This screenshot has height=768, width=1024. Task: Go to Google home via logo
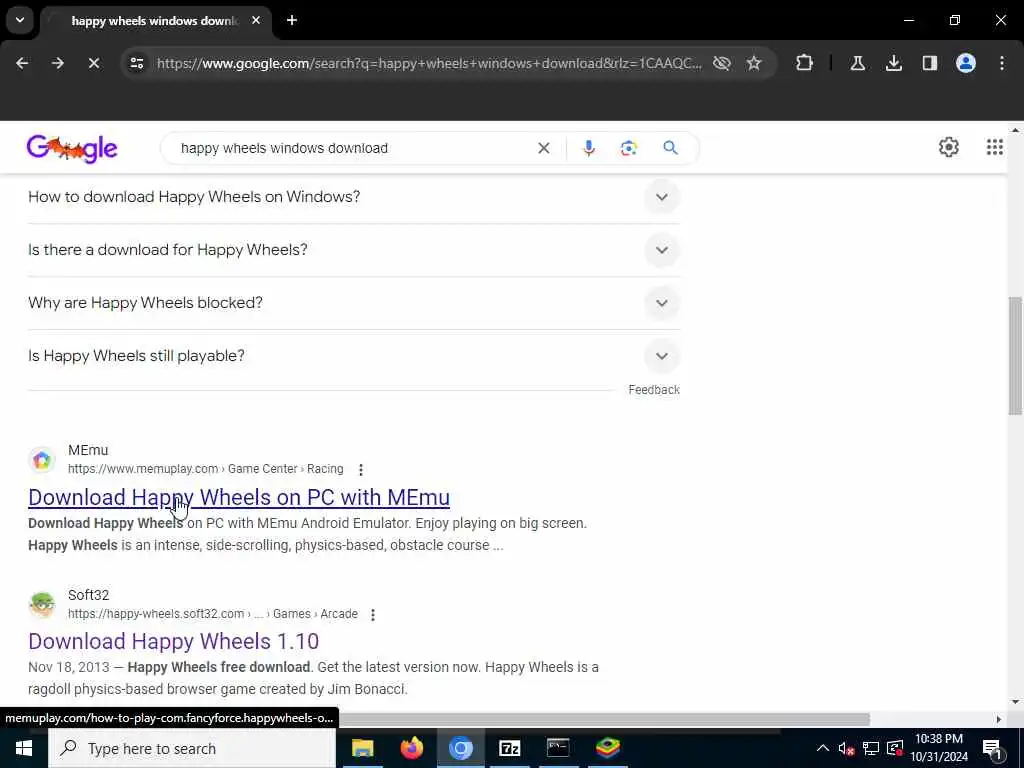tap(72, 149)
